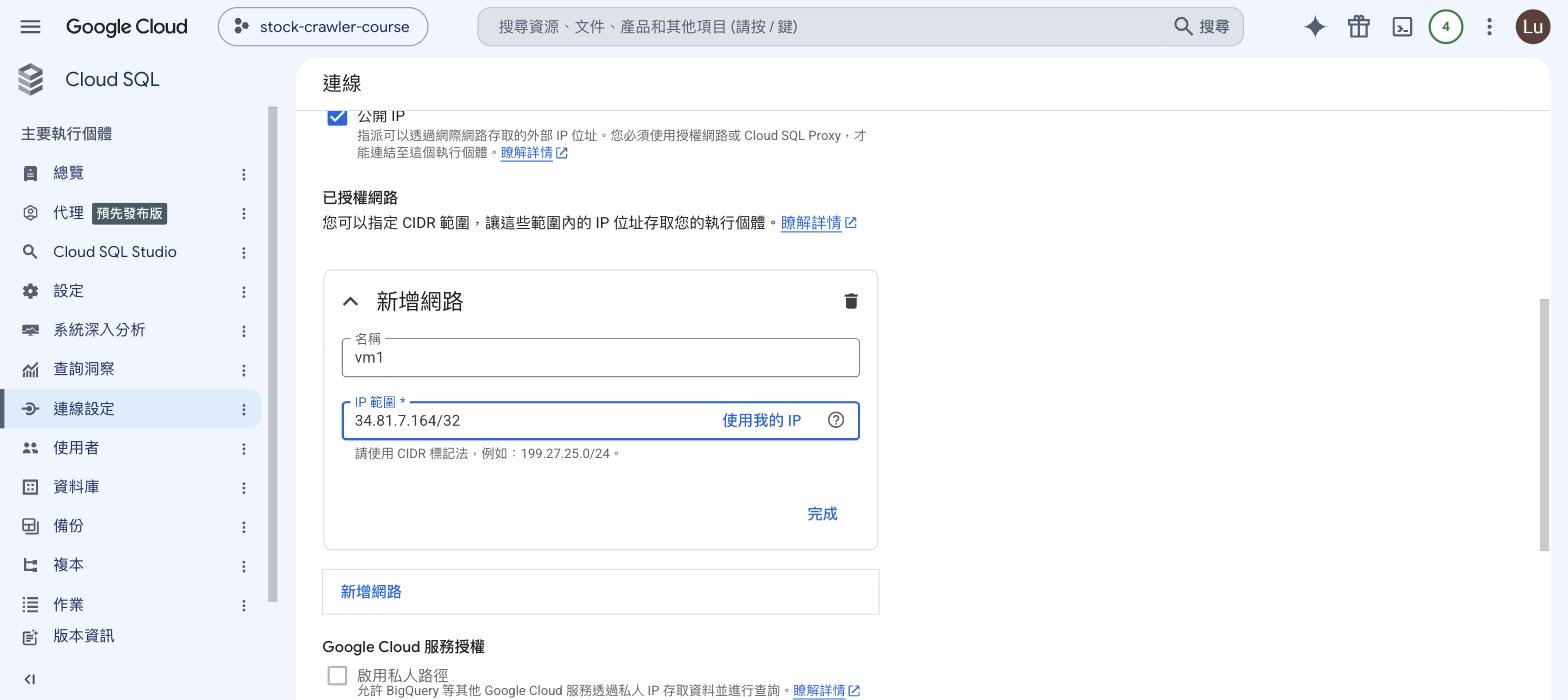Open notifications badge showing 4
The width and height of the screenshot is (1568, 700).
pos(1445,27)
